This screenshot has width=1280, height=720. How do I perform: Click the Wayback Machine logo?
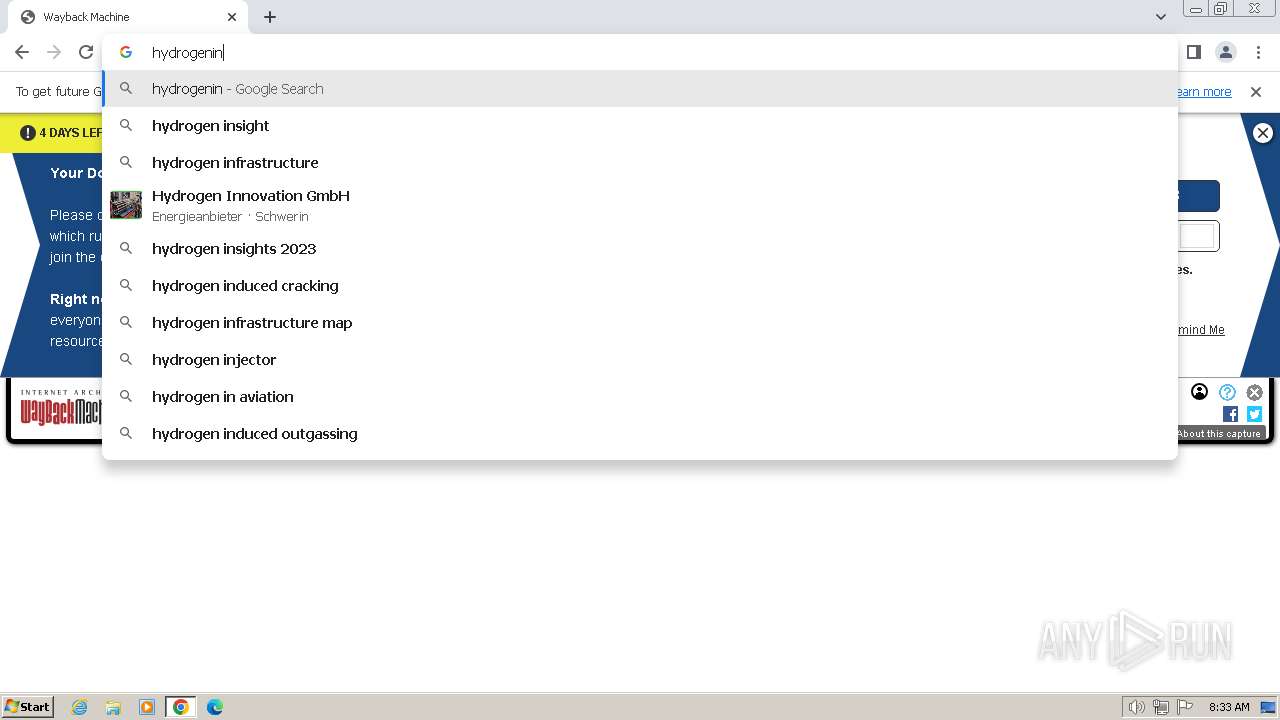tap(61, 408)
